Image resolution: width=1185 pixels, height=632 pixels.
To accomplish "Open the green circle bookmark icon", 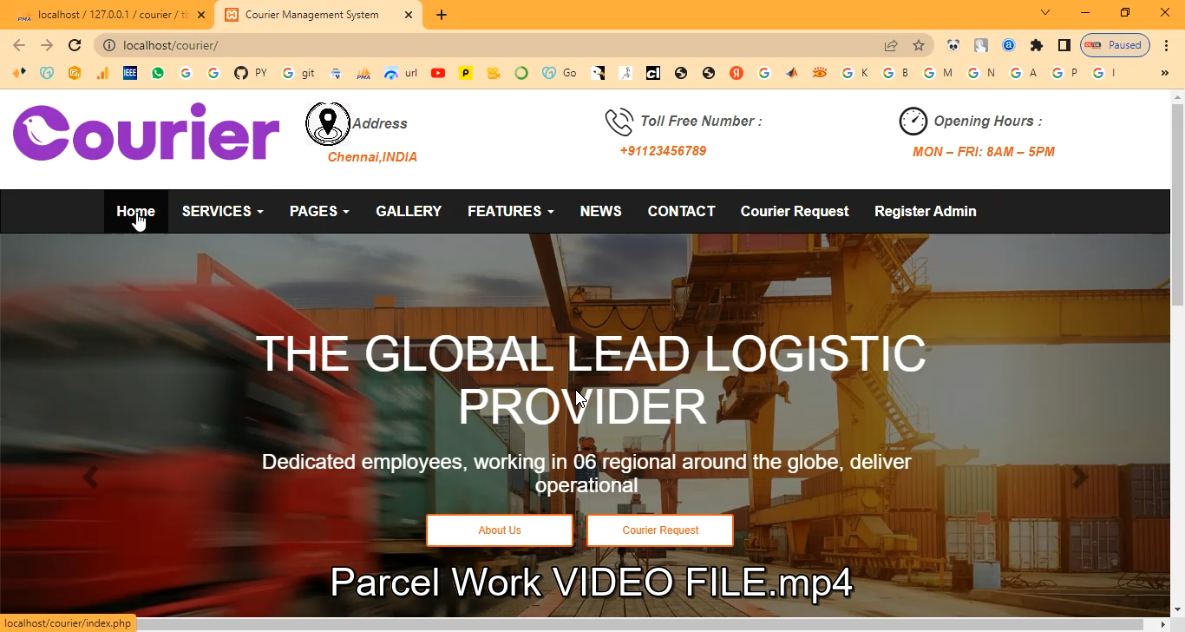I will pos(521,73).
